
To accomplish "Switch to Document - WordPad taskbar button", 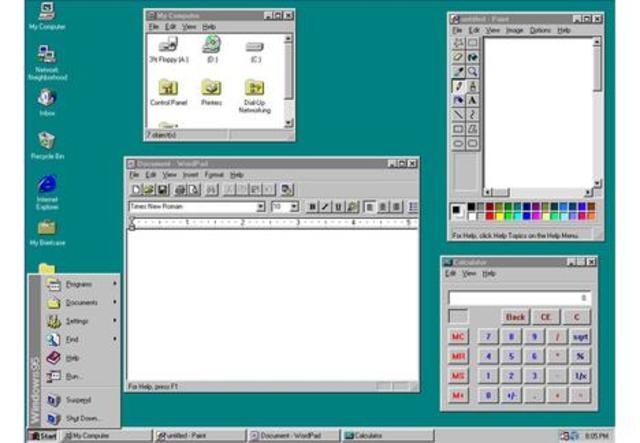I will (294, 436).
